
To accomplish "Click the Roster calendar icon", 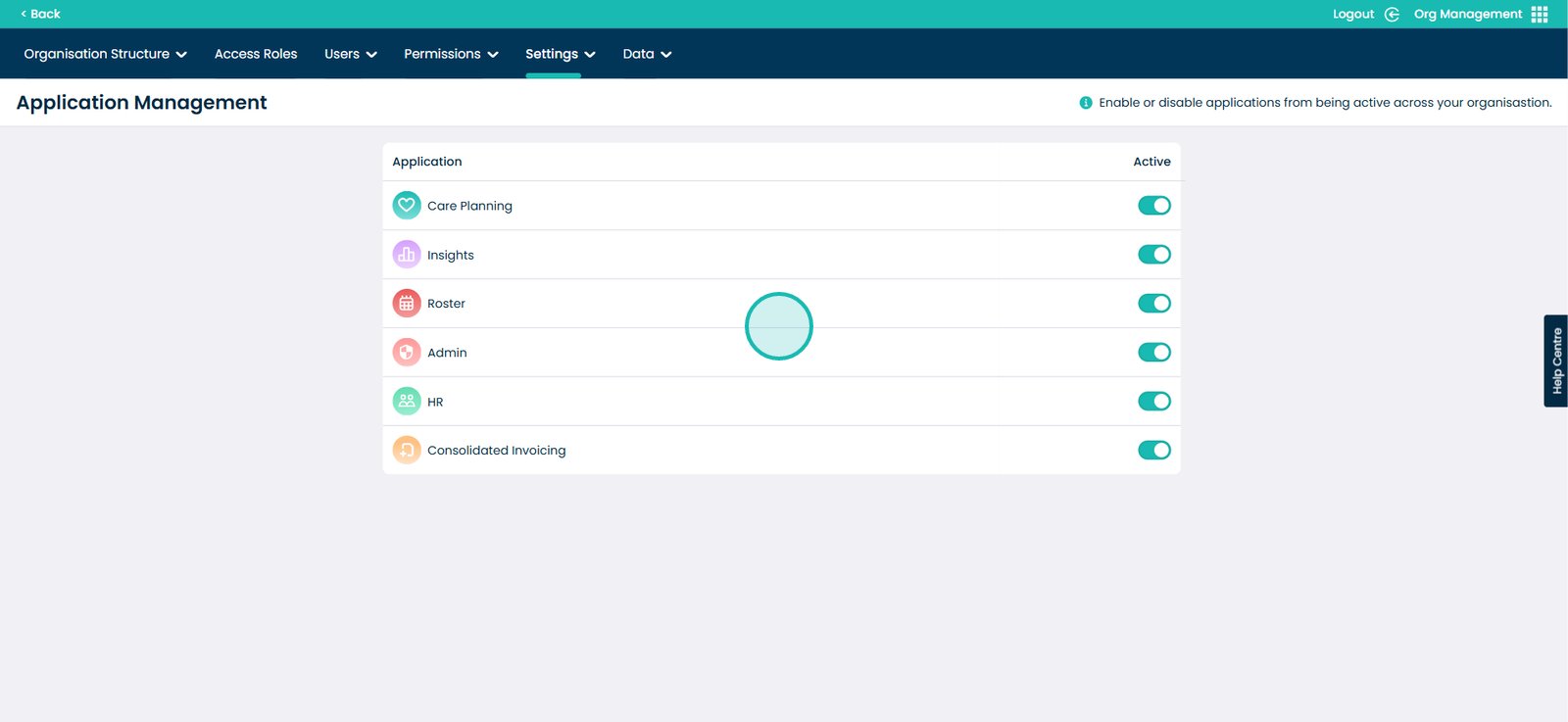I will click(407, 304).
